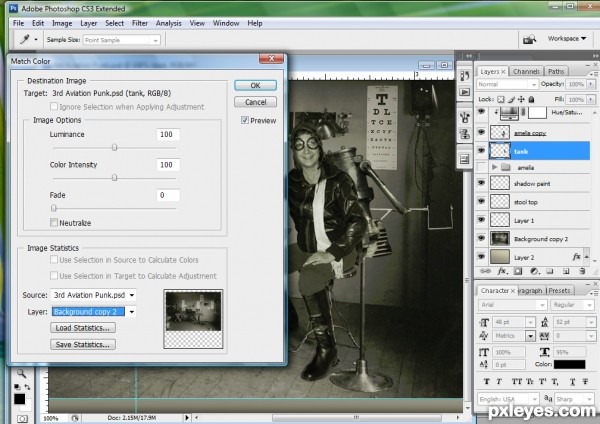Open the Sharp anti-aliasing dropdown

pyautogui.click(x=591, y=399)
